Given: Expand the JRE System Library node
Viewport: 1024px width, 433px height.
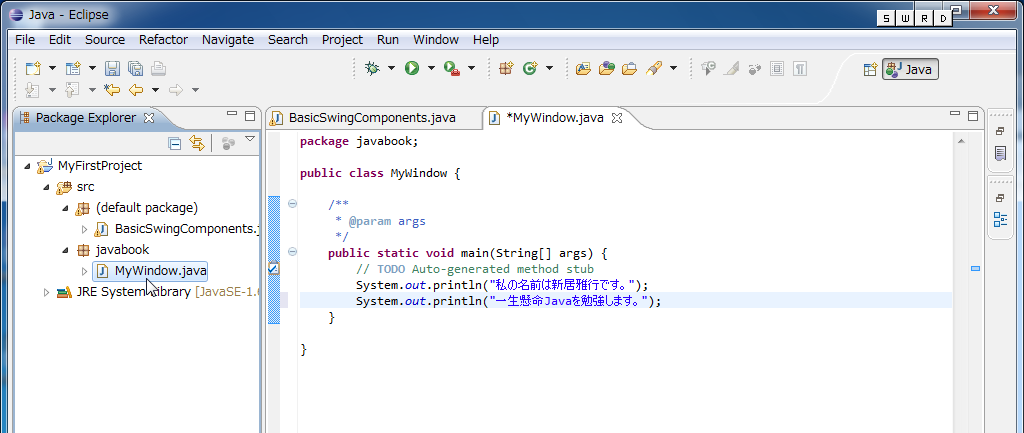Looking at the screenshot, I should coord(46,292).
